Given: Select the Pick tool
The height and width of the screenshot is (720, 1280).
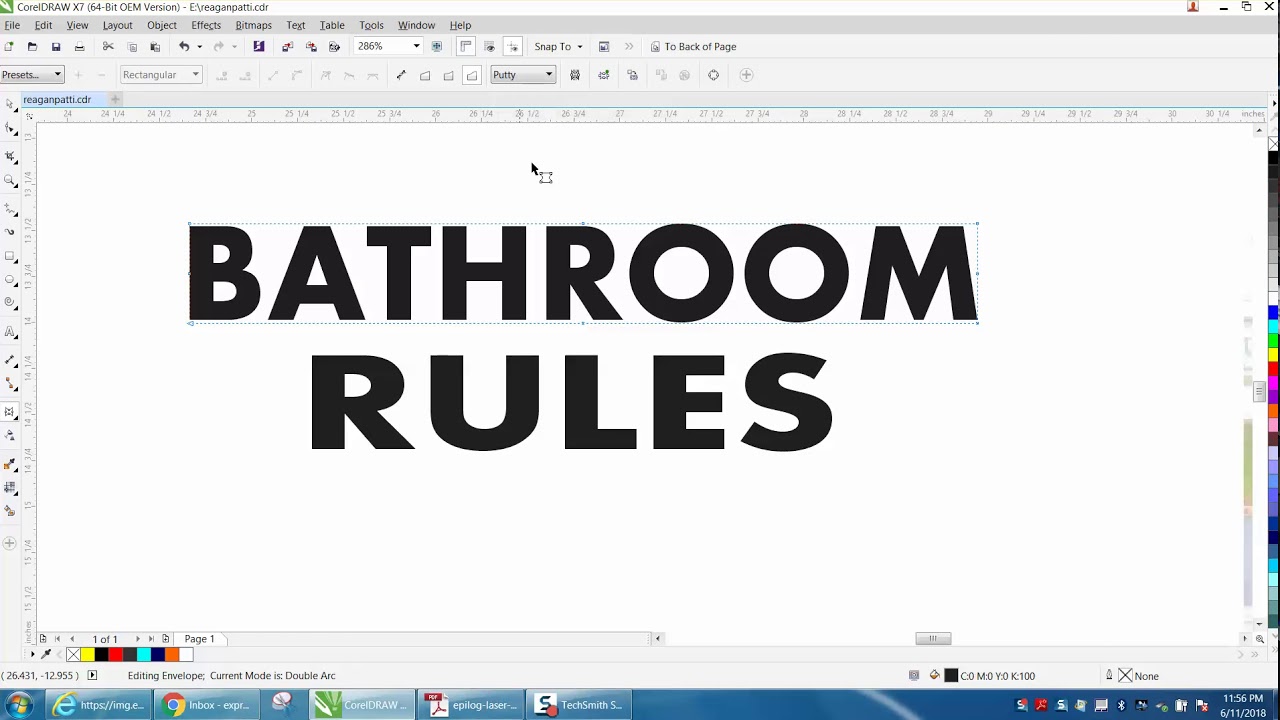Looking at the screenshot, I should [10, 104].
